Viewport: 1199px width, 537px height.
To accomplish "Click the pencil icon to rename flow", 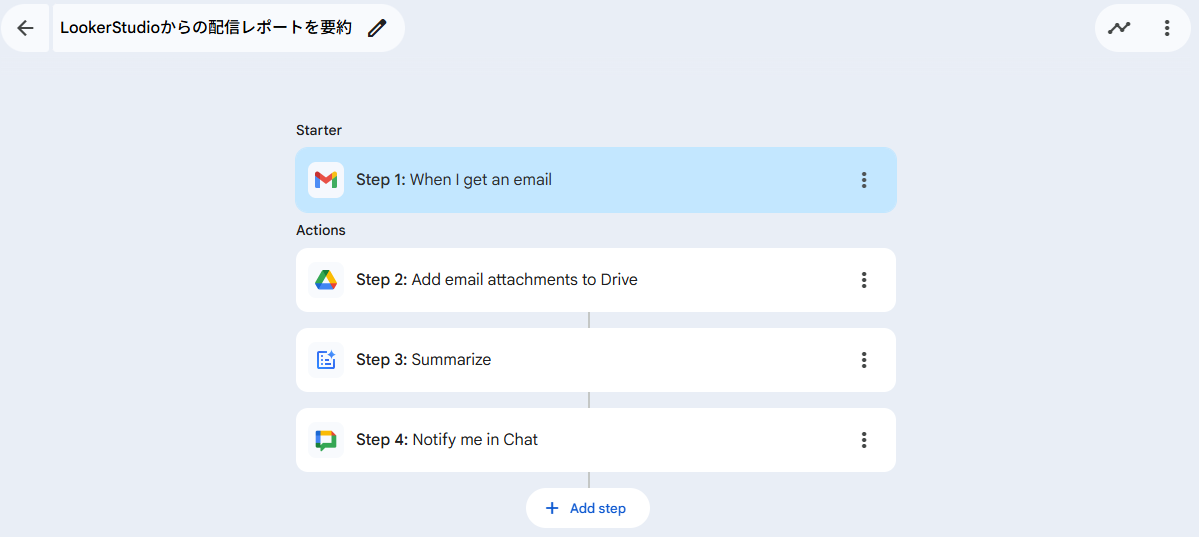I will pos(377,28).
